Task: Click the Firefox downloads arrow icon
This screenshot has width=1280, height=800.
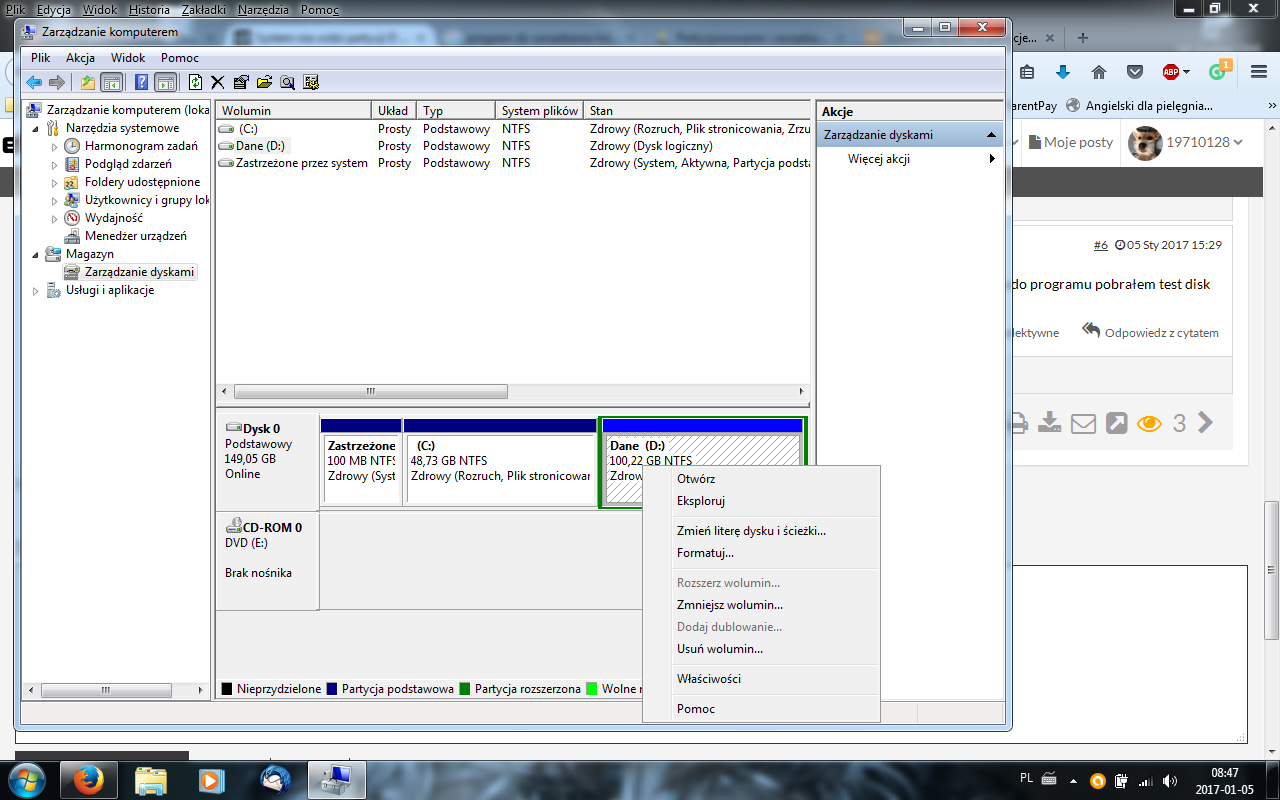Action: point(1063,72)
